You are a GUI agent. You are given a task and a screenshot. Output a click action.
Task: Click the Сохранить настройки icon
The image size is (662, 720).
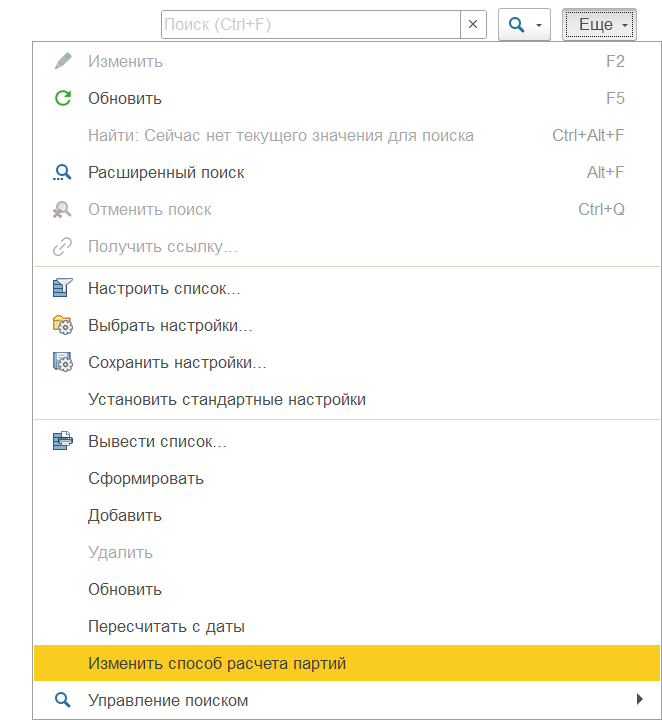(x=63, y=362)
